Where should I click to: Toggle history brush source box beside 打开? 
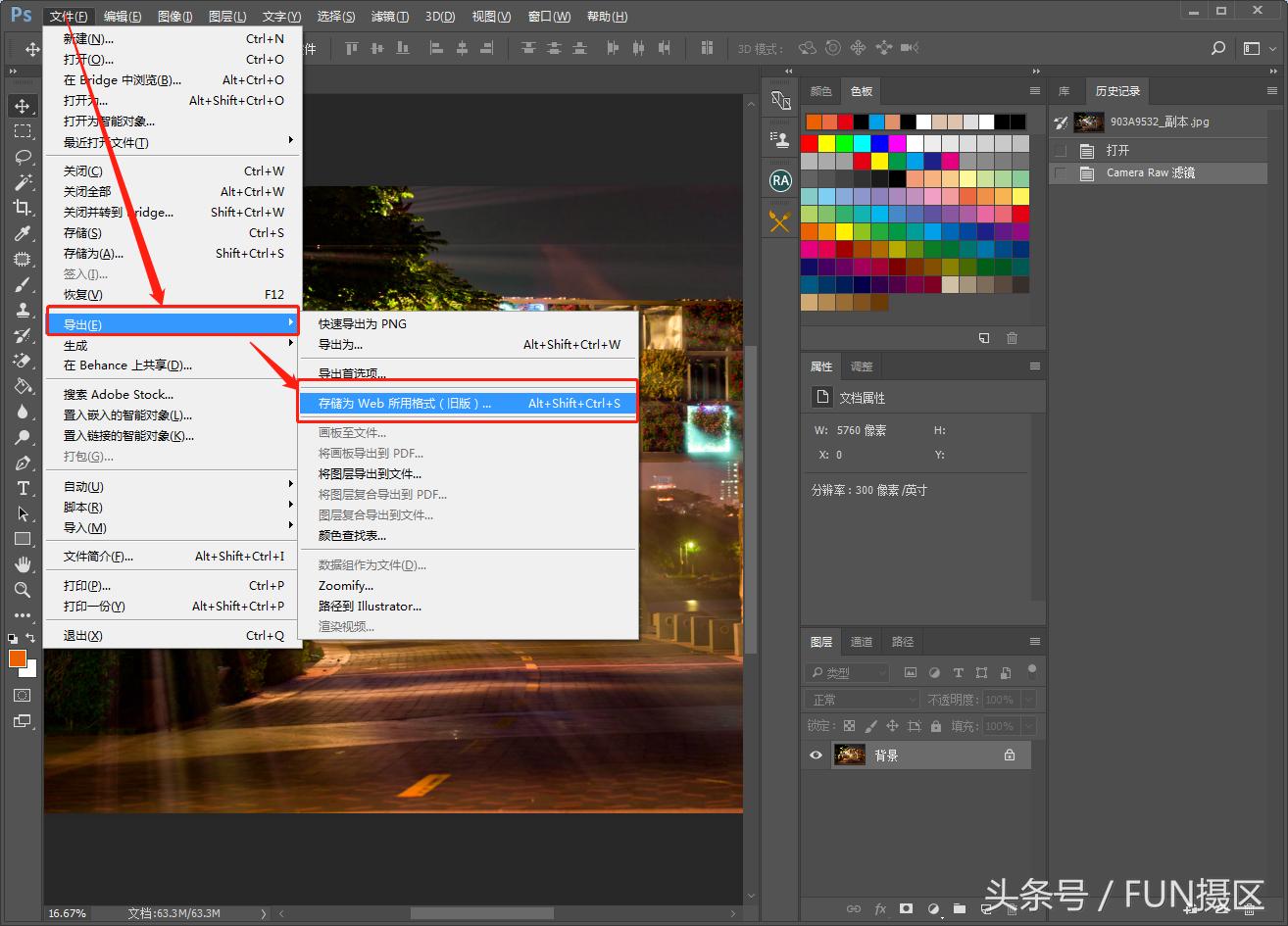(1060, 151)
